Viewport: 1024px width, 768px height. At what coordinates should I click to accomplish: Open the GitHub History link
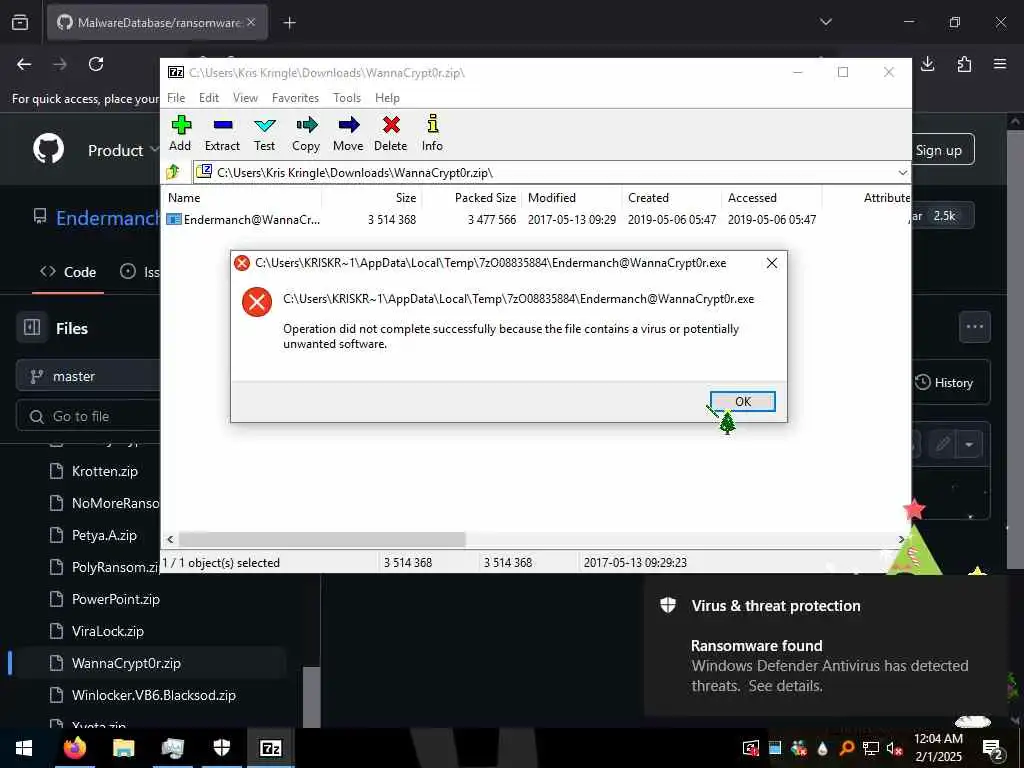coord(944,383)
